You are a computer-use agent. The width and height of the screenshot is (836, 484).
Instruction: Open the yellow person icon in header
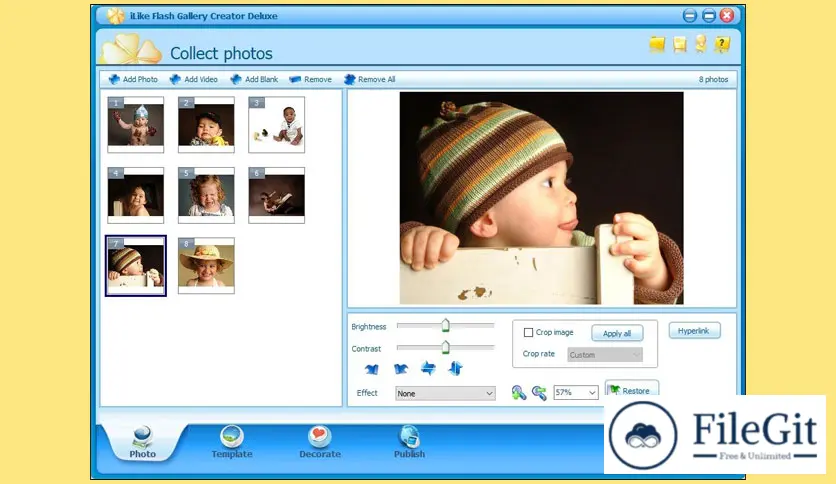coord(701,44)
